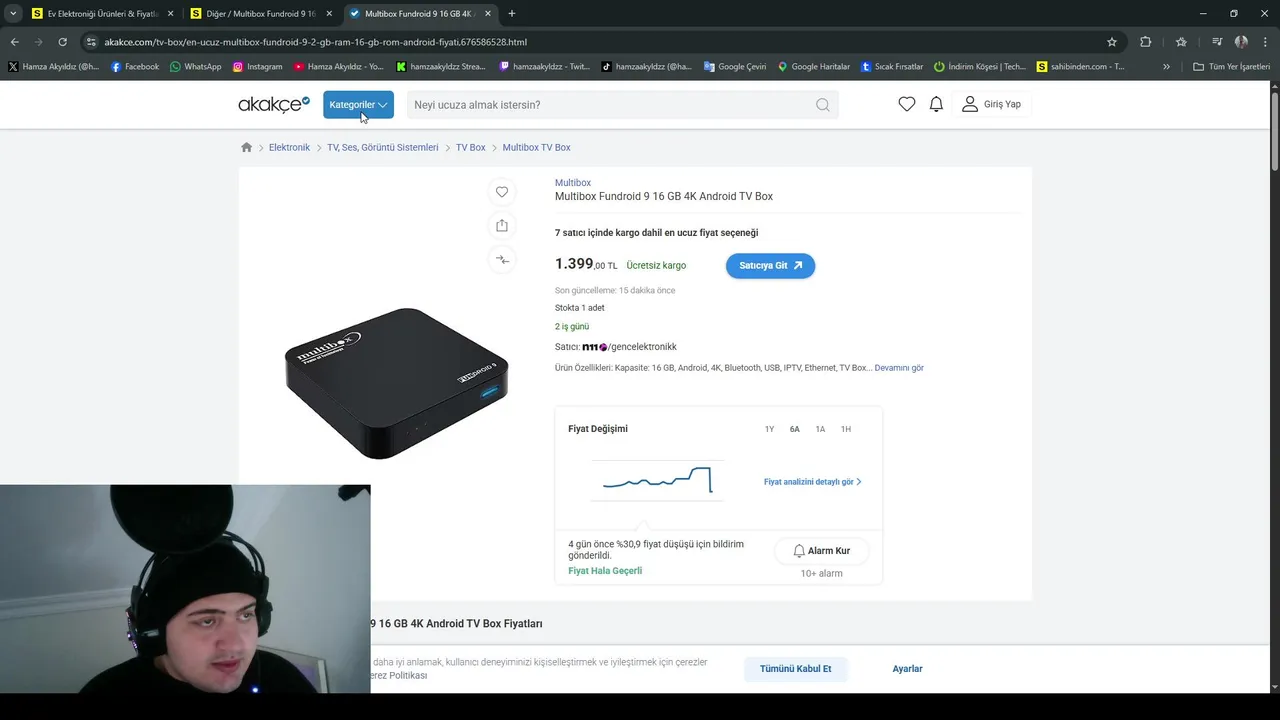Click Giriş Yap login button
This screenshot has width=1280, height=720.
coord(991,104)
